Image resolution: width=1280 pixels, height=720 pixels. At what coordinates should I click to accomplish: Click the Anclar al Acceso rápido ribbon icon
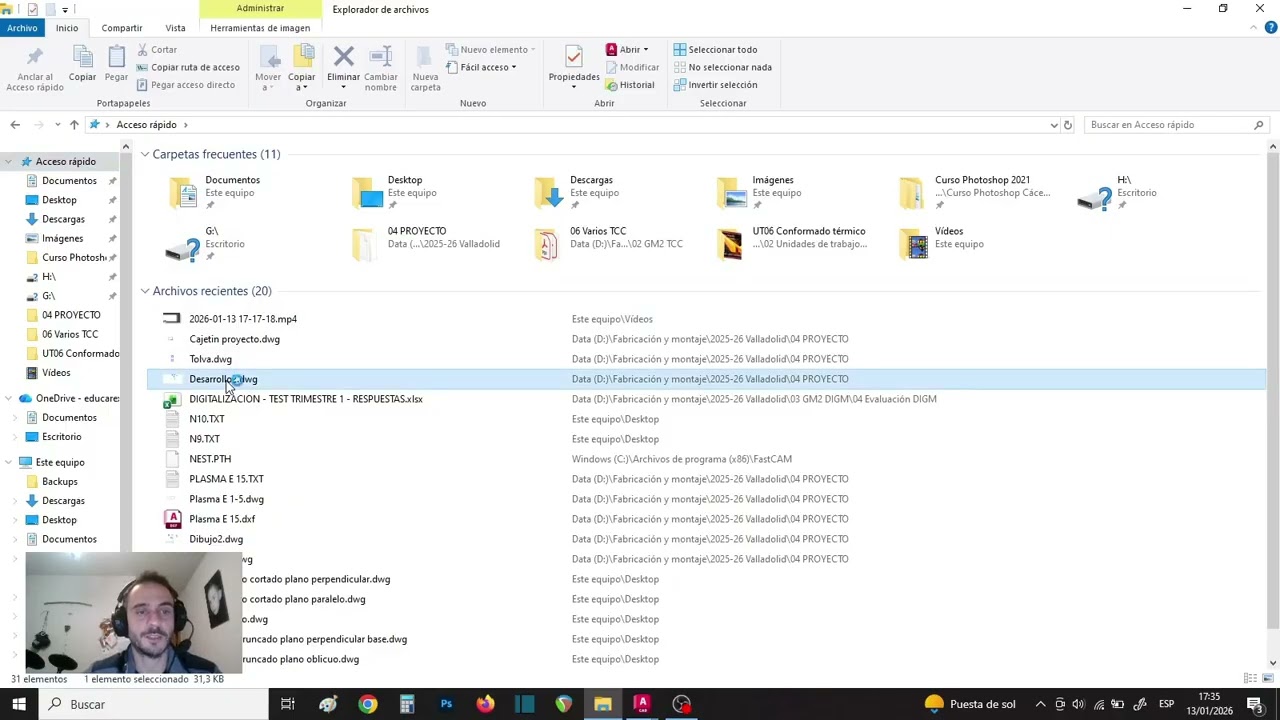[35, 68]
